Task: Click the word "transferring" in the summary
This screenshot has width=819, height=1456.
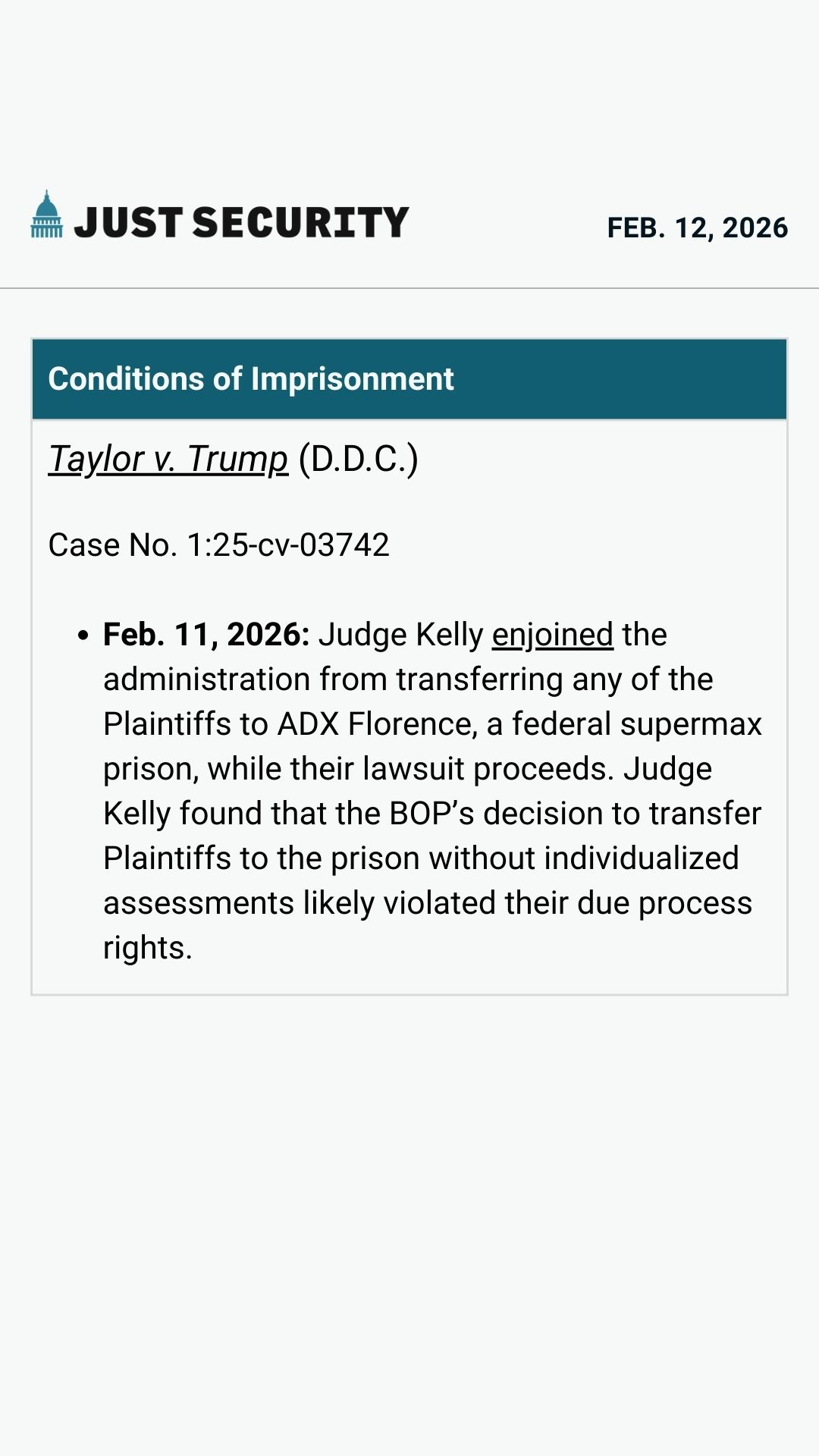Action: [479, 679]
